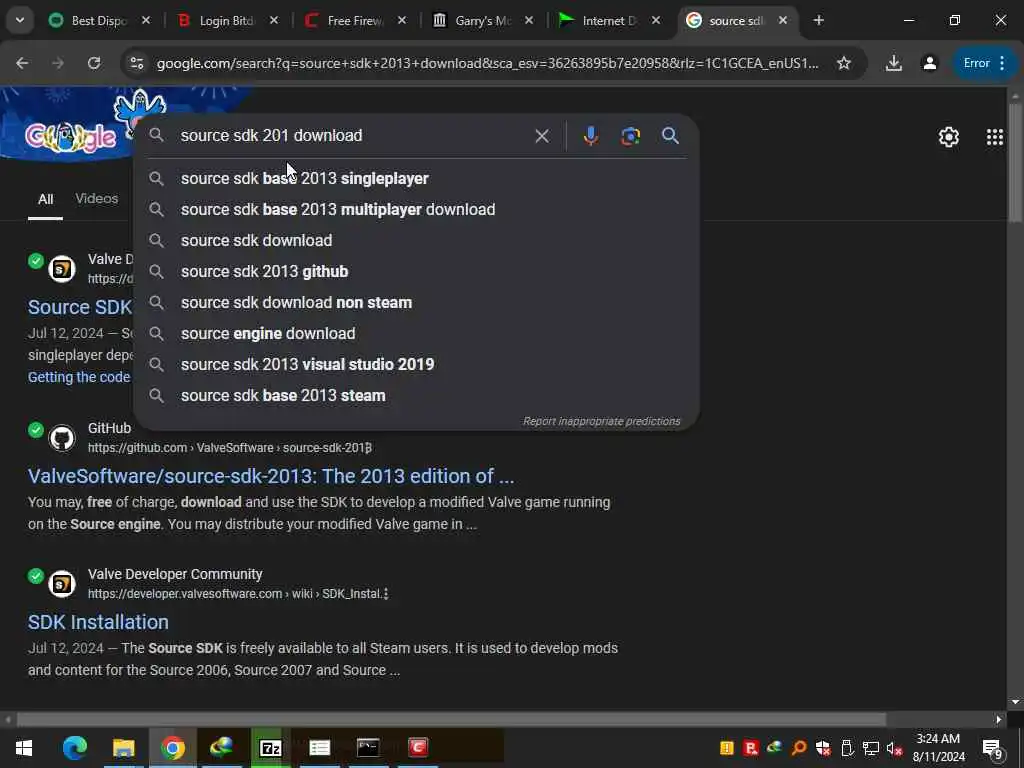The height and width of the screenshot is (768, 1024).
Task: Close the Best Dispo tab
Action: coord(146,21)
